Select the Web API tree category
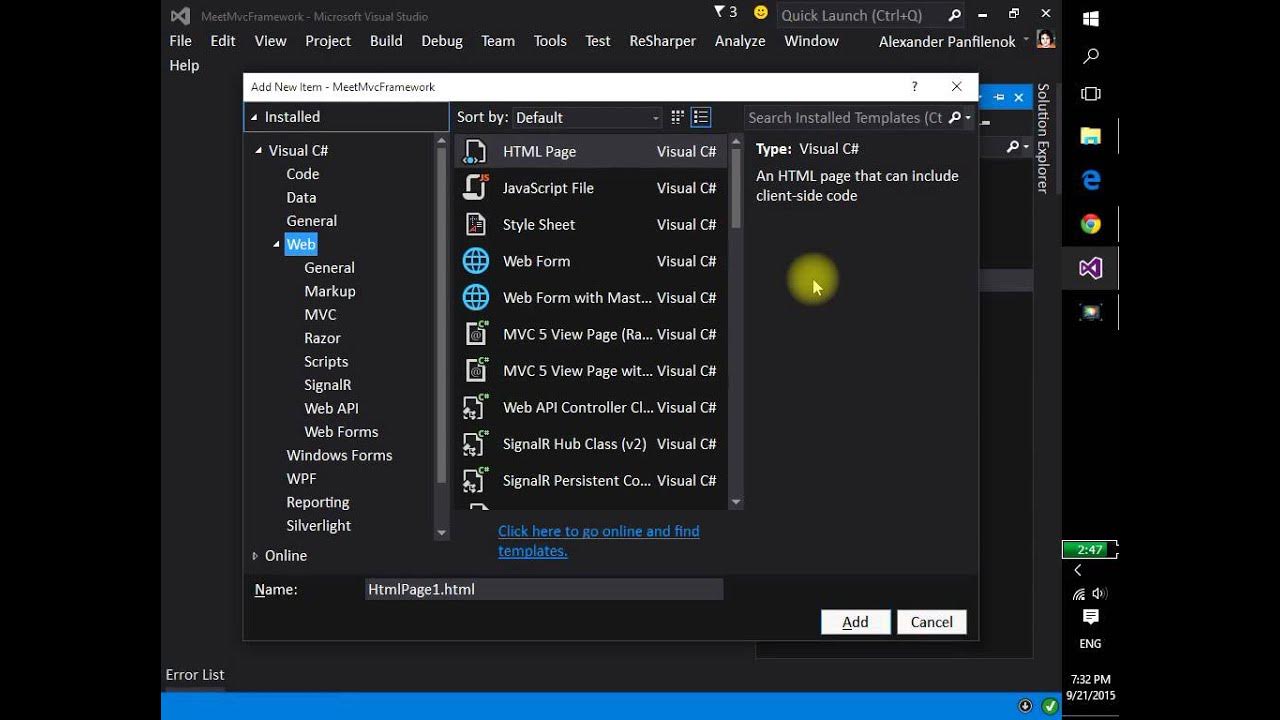Image resolution: width=1280 pixels, height=720 pixels. tap(331, 409)
